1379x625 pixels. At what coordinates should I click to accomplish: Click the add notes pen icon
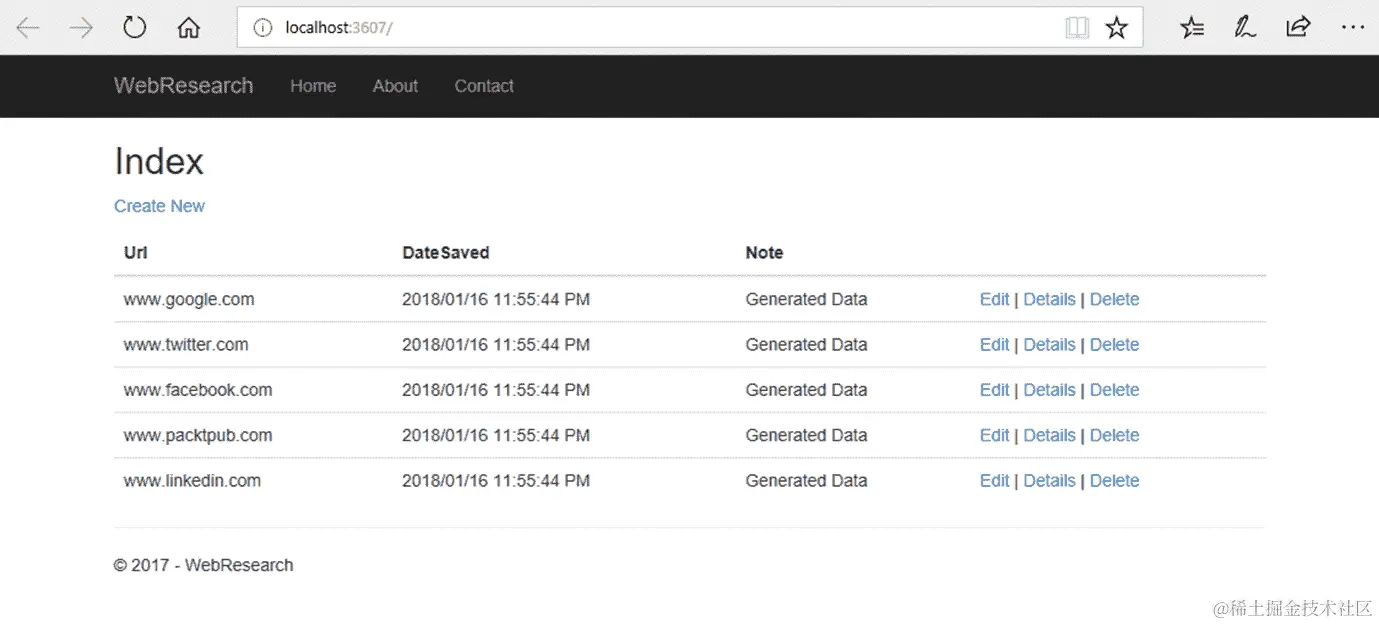pos(1245,28)
